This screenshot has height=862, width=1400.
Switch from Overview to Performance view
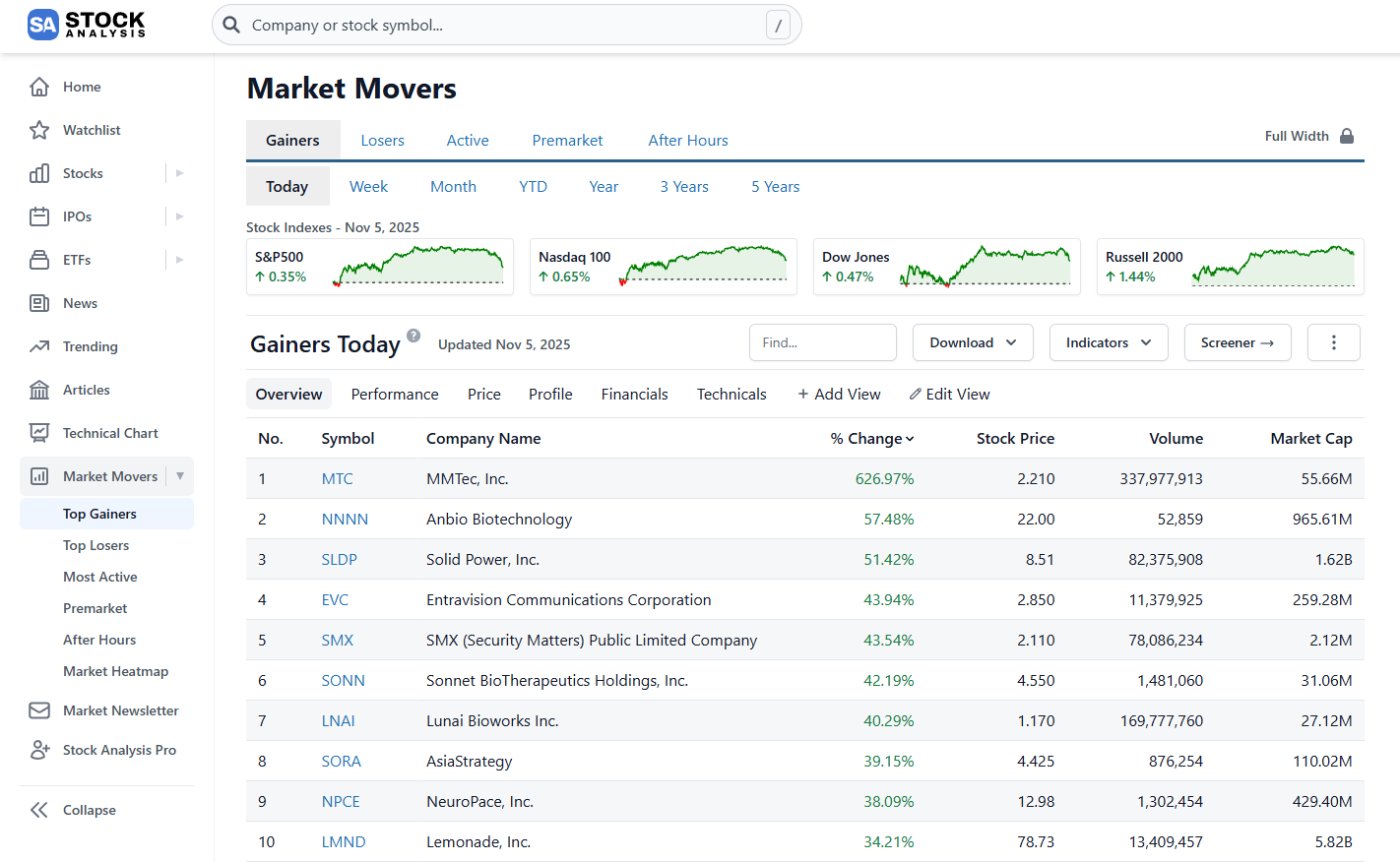[x=394, y=394]
